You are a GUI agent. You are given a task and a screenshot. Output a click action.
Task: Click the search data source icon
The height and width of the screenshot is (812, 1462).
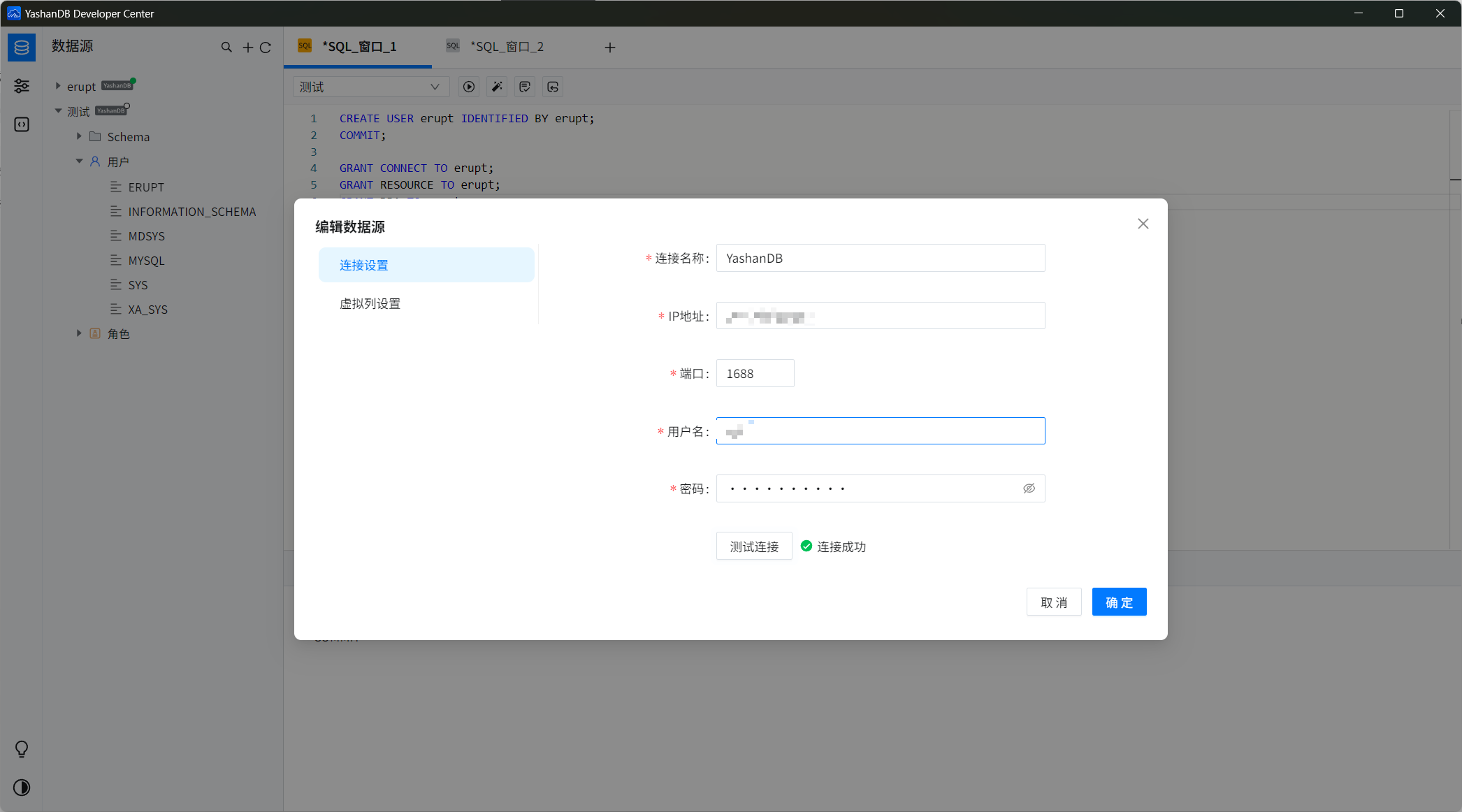coord(226,48)
